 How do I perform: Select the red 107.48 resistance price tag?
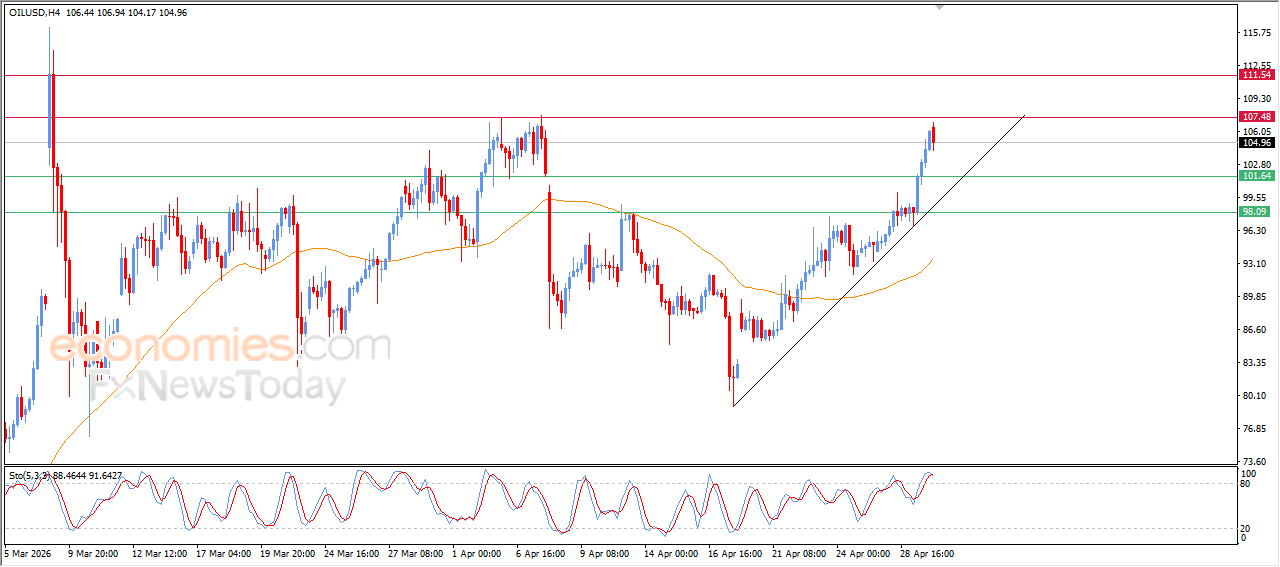pyautogui.click(x=1256, y=116)
